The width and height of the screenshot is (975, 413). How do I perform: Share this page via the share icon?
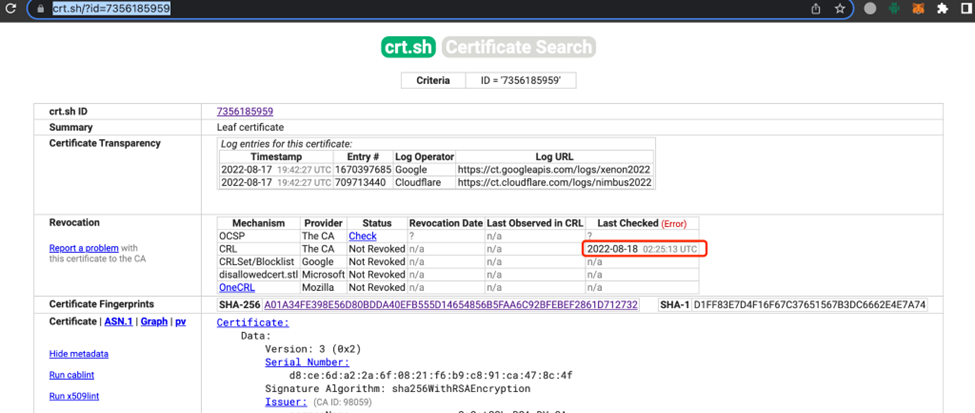[816, 9]
